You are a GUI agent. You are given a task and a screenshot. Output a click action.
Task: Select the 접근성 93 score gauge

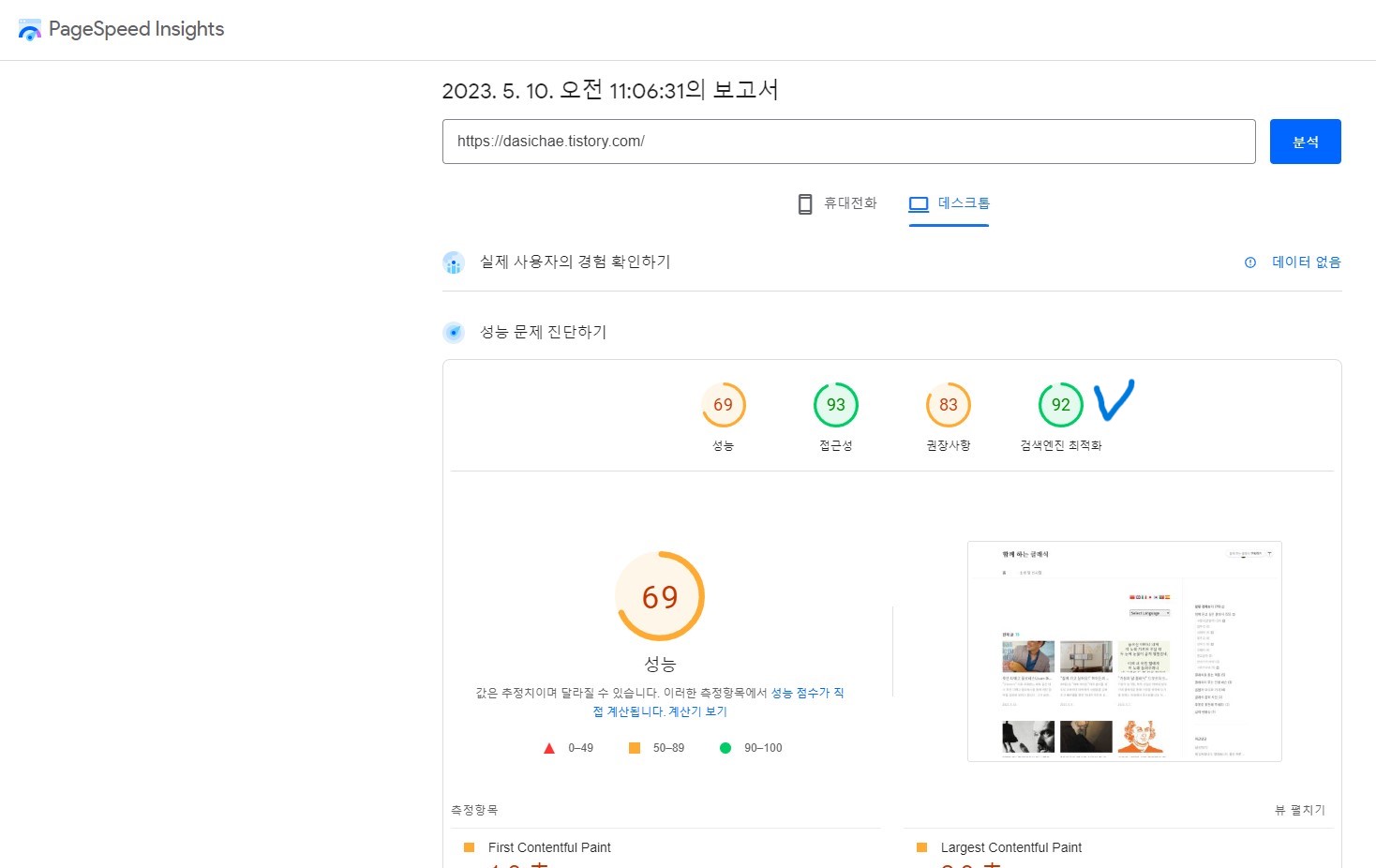pyautogui.click(x=835, y=405)
